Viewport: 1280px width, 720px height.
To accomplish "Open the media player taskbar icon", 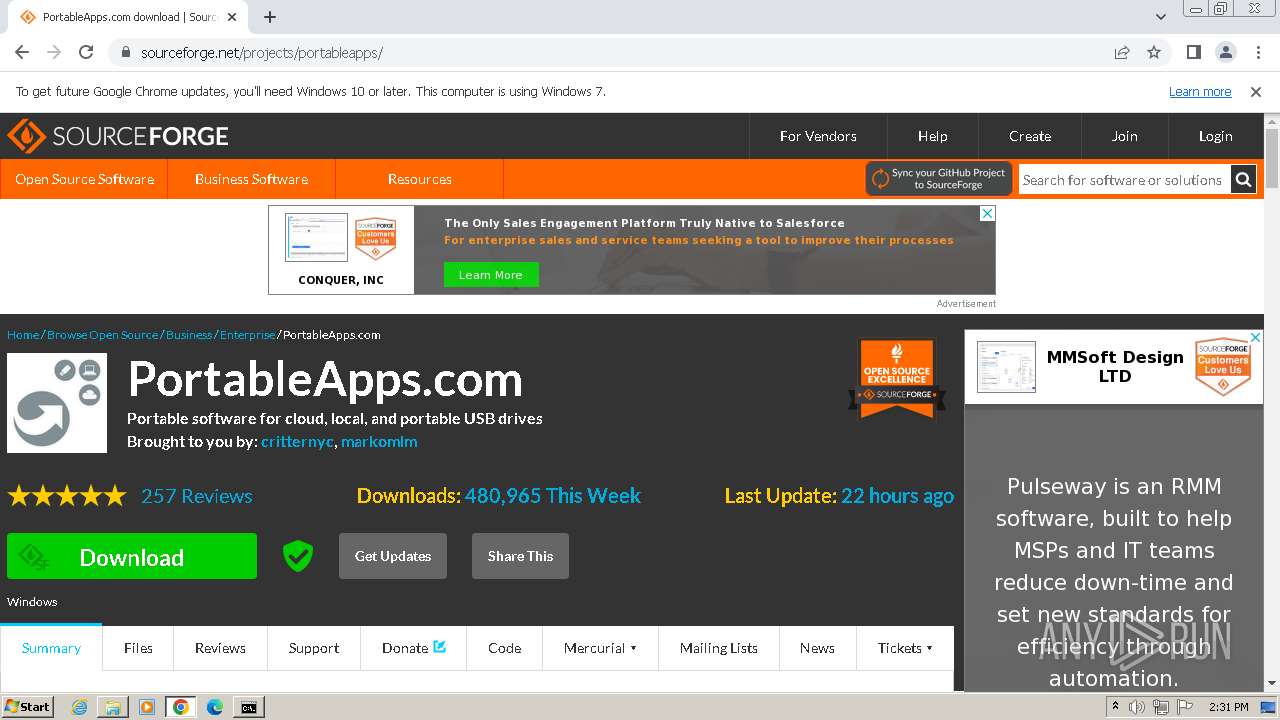I will coord(147,707).
